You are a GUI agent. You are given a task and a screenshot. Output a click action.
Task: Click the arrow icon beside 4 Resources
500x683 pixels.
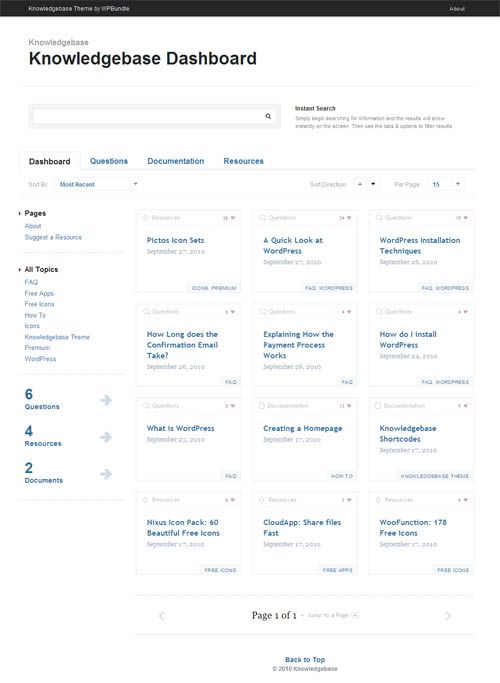click(x=106, y=437)
